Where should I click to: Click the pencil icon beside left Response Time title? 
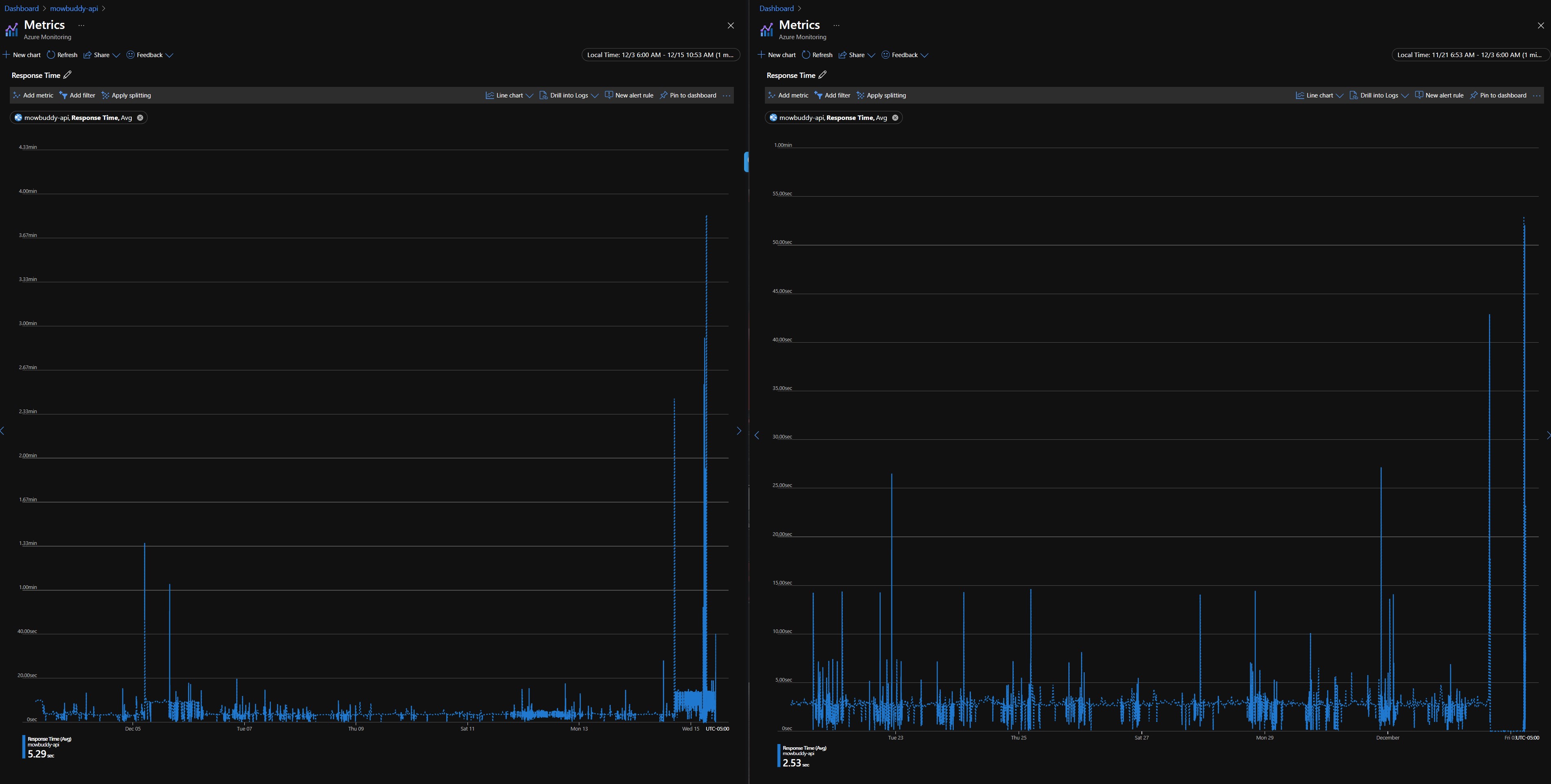(x=67, y=75)
